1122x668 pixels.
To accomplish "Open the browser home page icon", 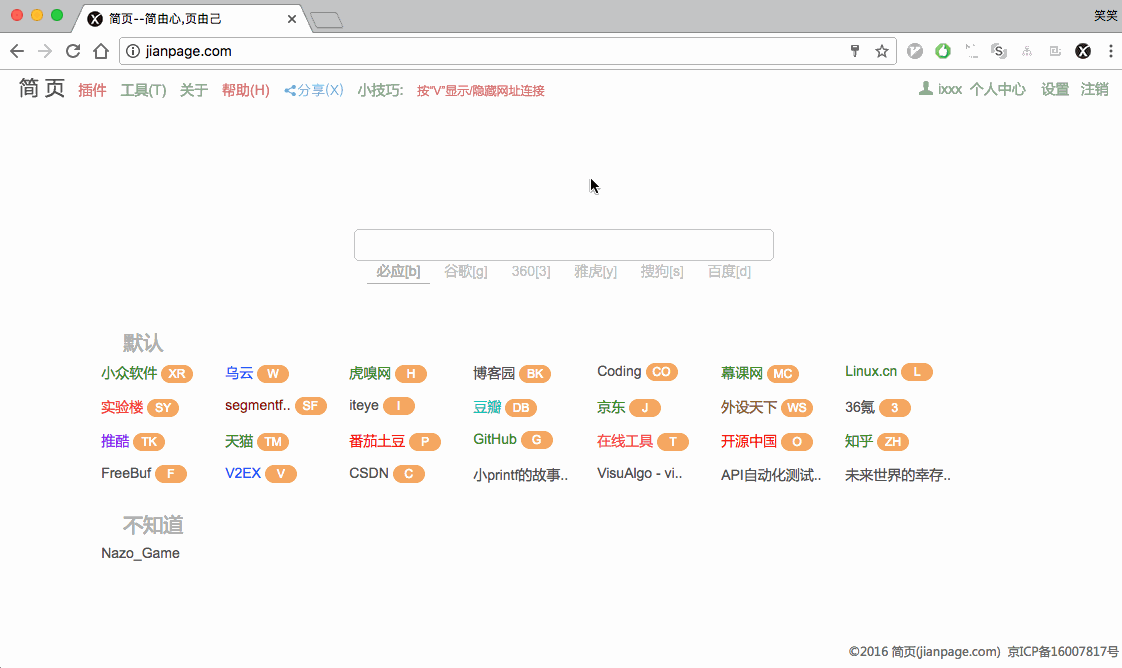I will click(101, 51).
